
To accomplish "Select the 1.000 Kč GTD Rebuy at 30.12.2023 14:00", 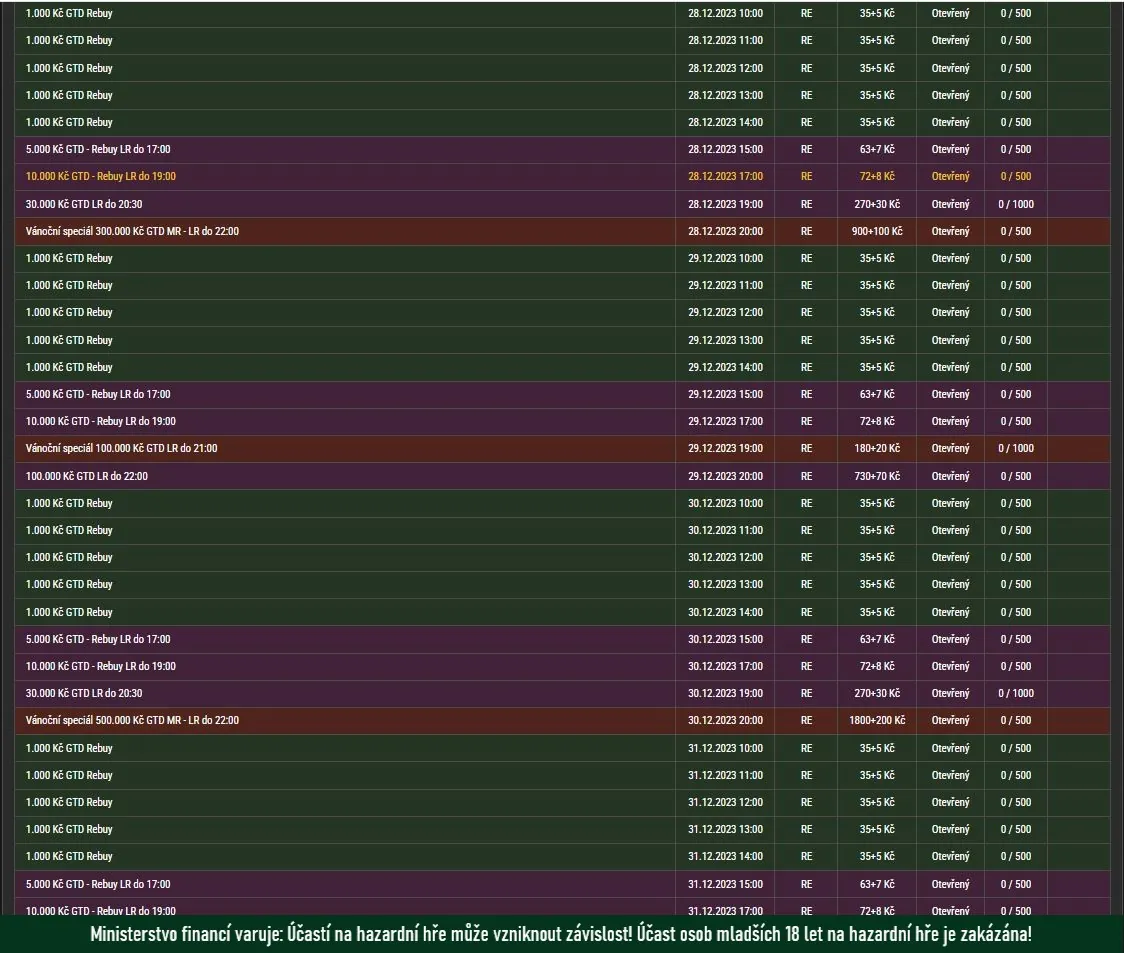I will coord(69,612).
